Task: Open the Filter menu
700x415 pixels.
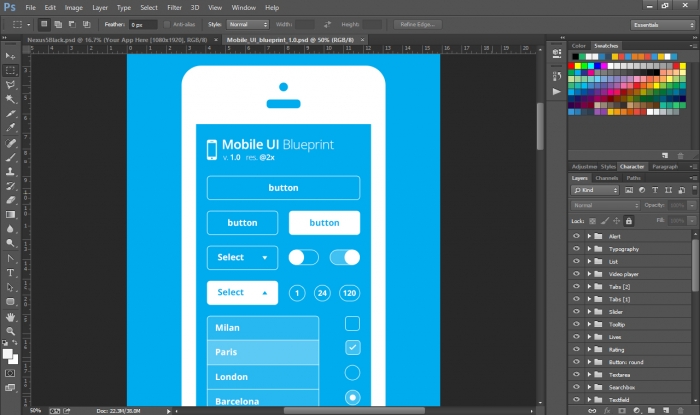Action: pyautogui.click(x=174, y=8)
